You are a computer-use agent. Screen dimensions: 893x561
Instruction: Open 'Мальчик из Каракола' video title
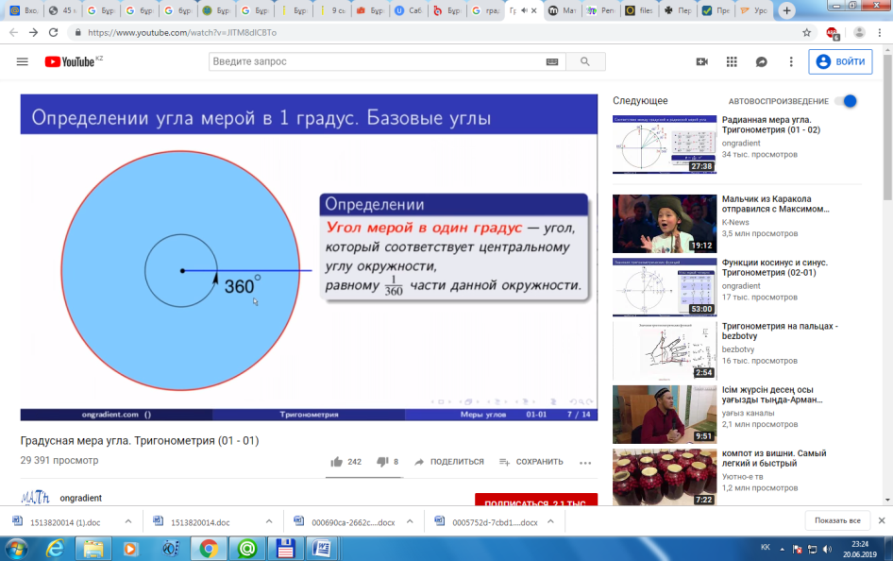tap(775, 204)
